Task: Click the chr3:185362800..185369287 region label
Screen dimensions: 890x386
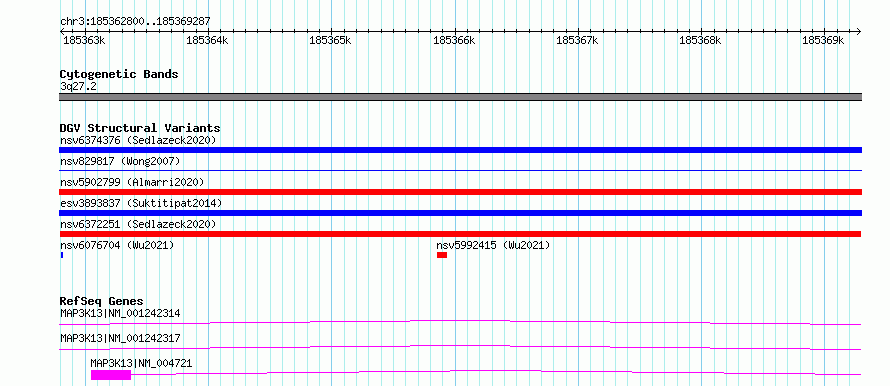Action: pos(135,22)
